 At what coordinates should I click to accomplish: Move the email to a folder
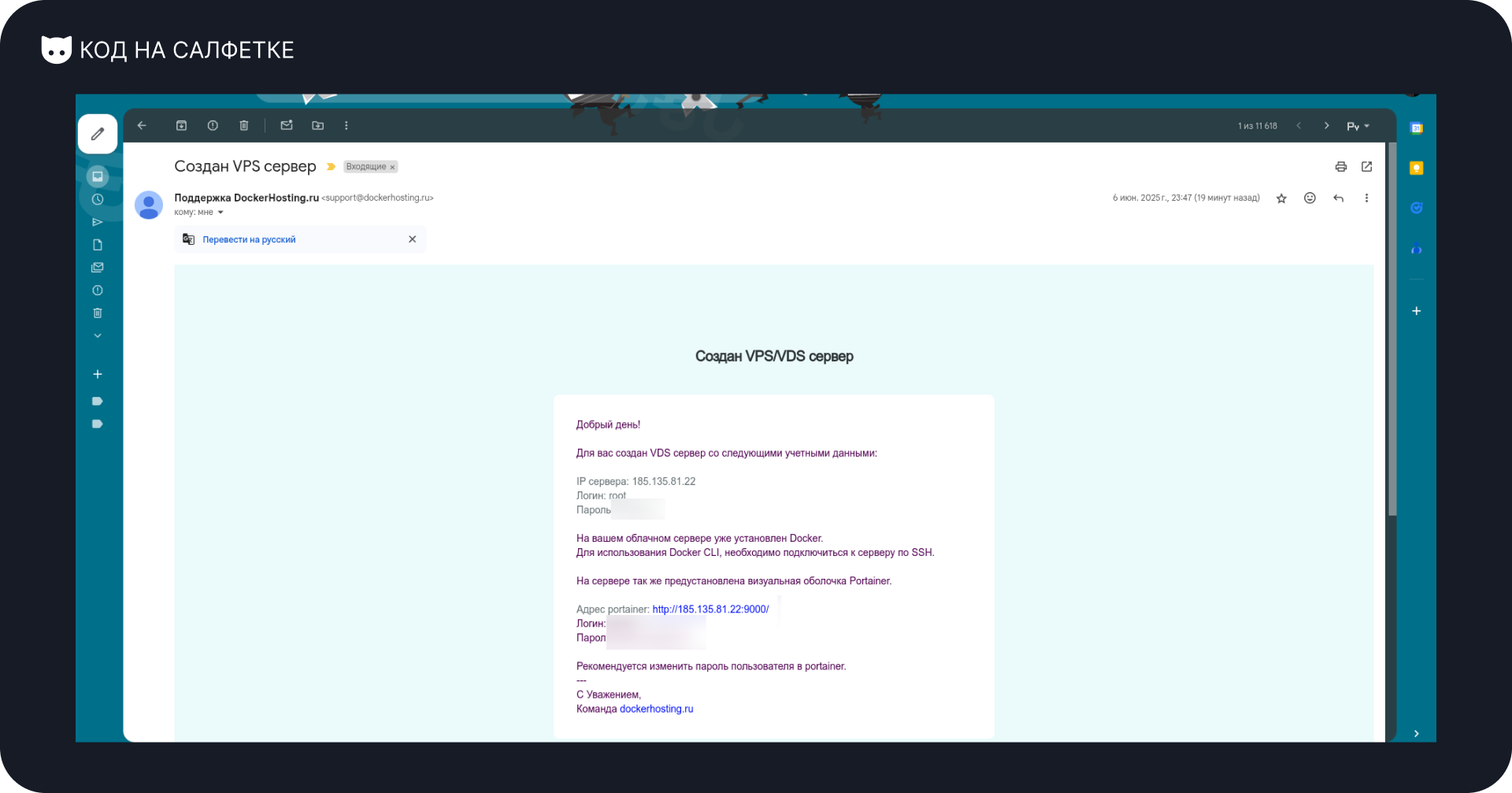pyautogui.click(x=318, y=125)
